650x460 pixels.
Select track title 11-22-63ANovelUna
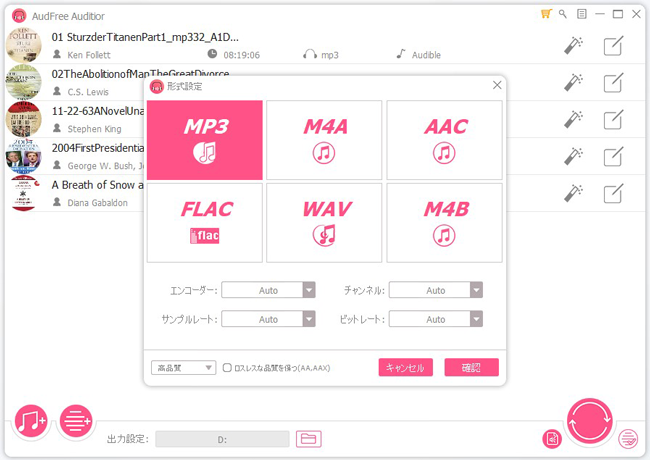tap(98, 111)
